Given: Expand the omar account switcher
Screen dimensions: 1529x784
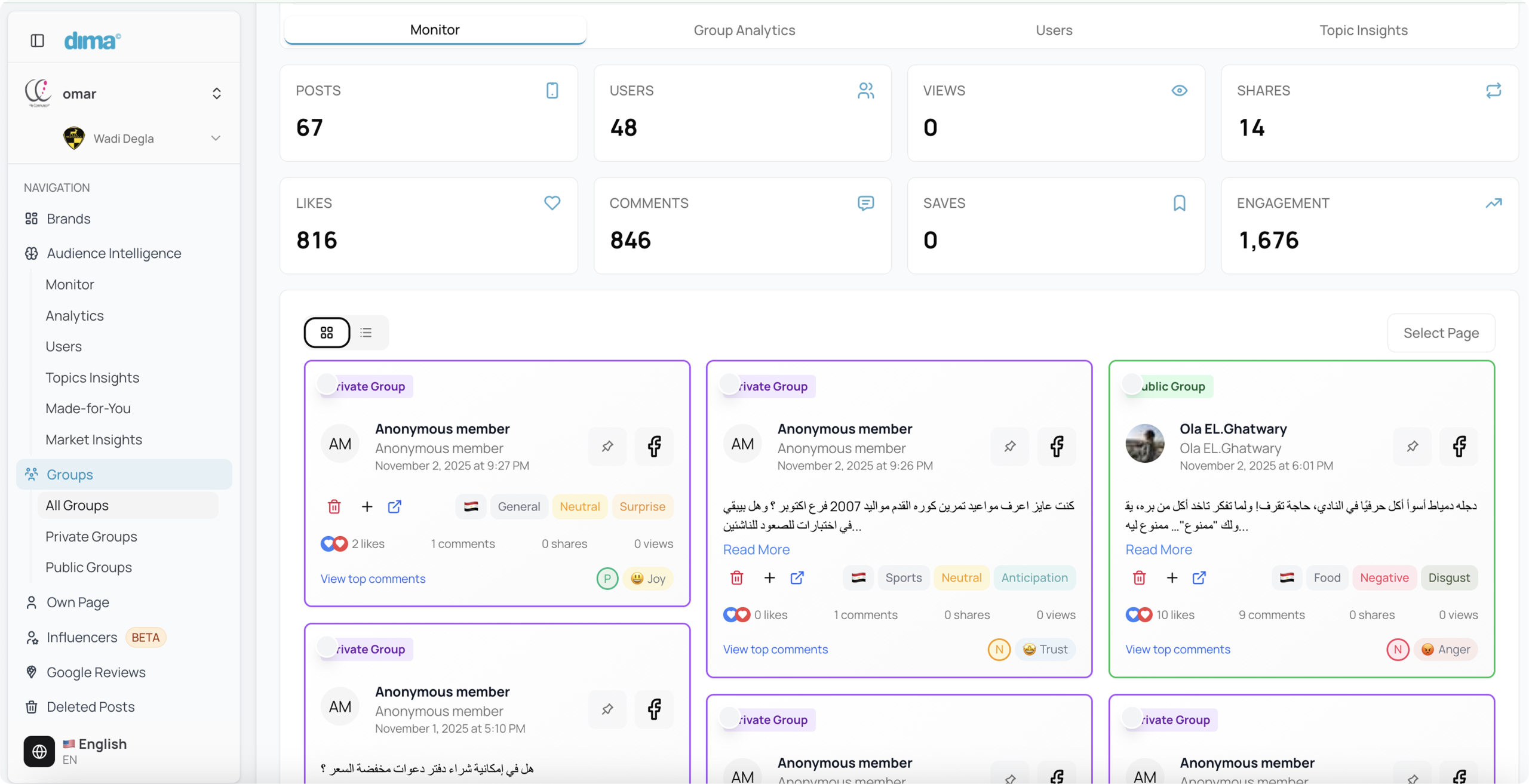Looking at the screenshot, I should coord(216,94).
